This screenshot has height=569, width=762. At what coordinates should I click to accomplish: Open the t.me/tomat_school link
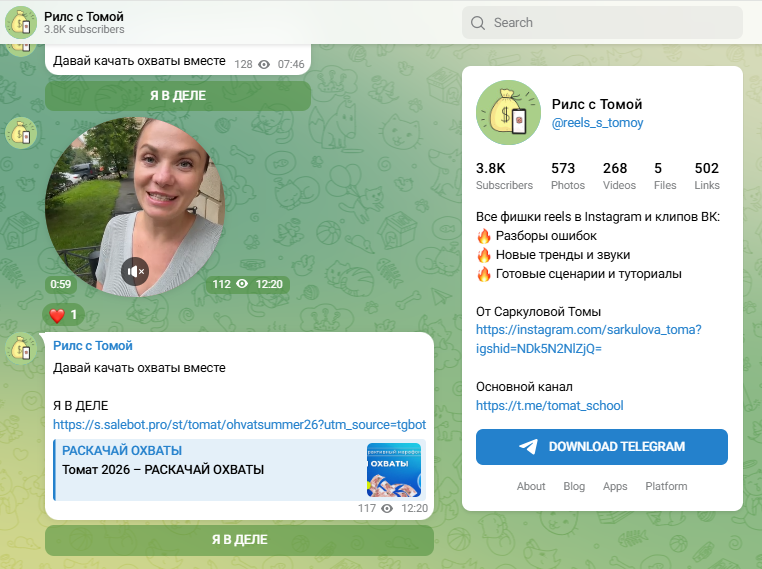549,406
